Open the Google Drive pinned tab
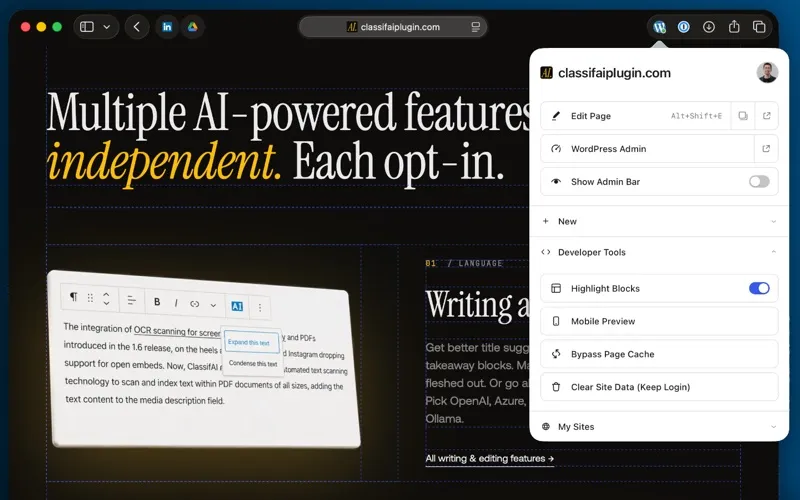Image resolution: width=800 pixels, height=500 pixels. [x=192, y=27]
